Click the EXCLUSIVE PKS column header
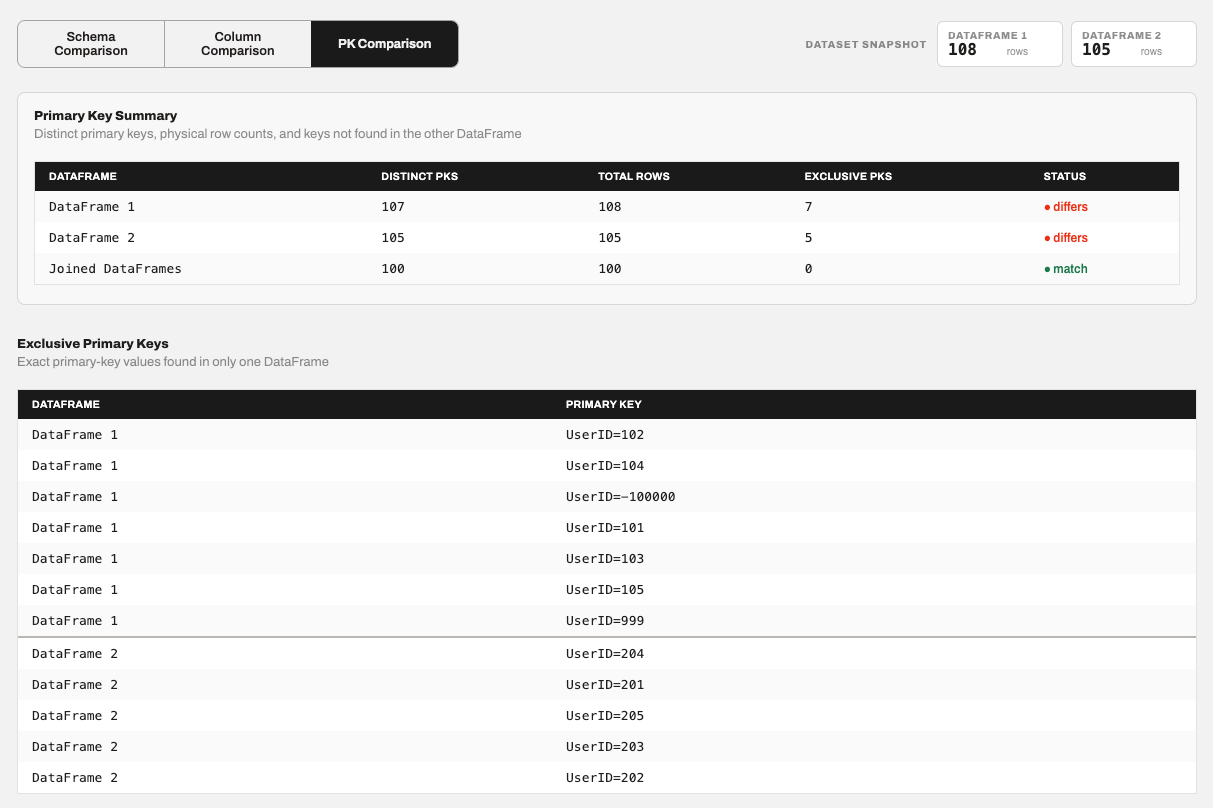1213x808 pixels. (x=848, y=176)
